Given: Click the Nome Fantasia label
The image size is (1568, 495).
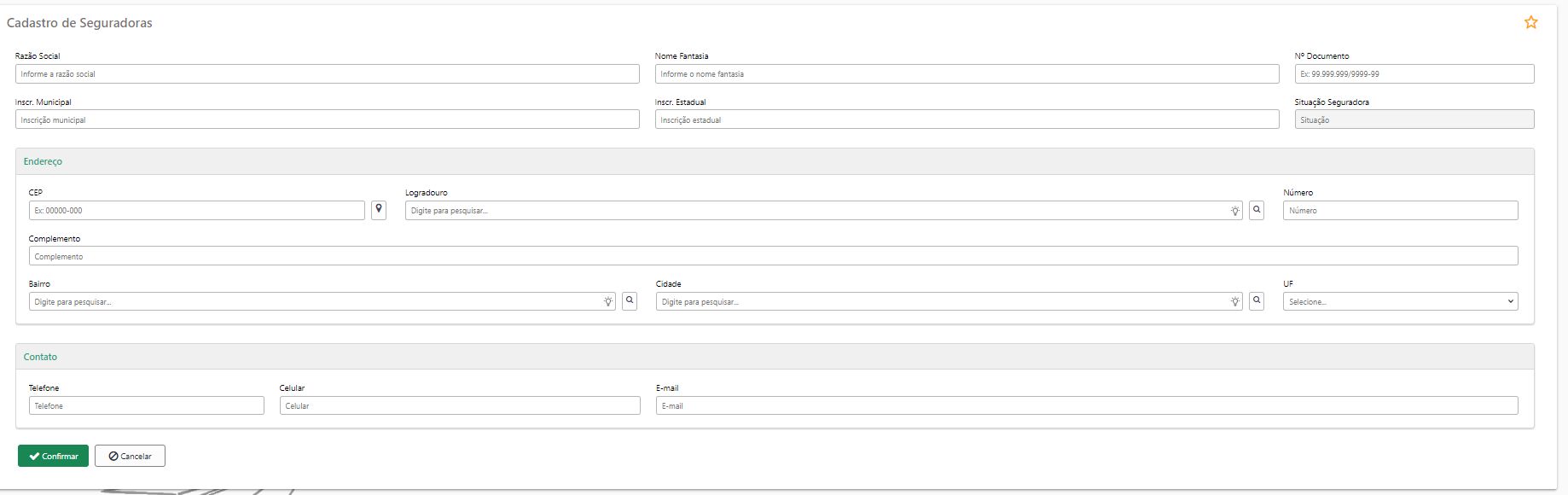Looking at the screenshot, I should point(682,56).
